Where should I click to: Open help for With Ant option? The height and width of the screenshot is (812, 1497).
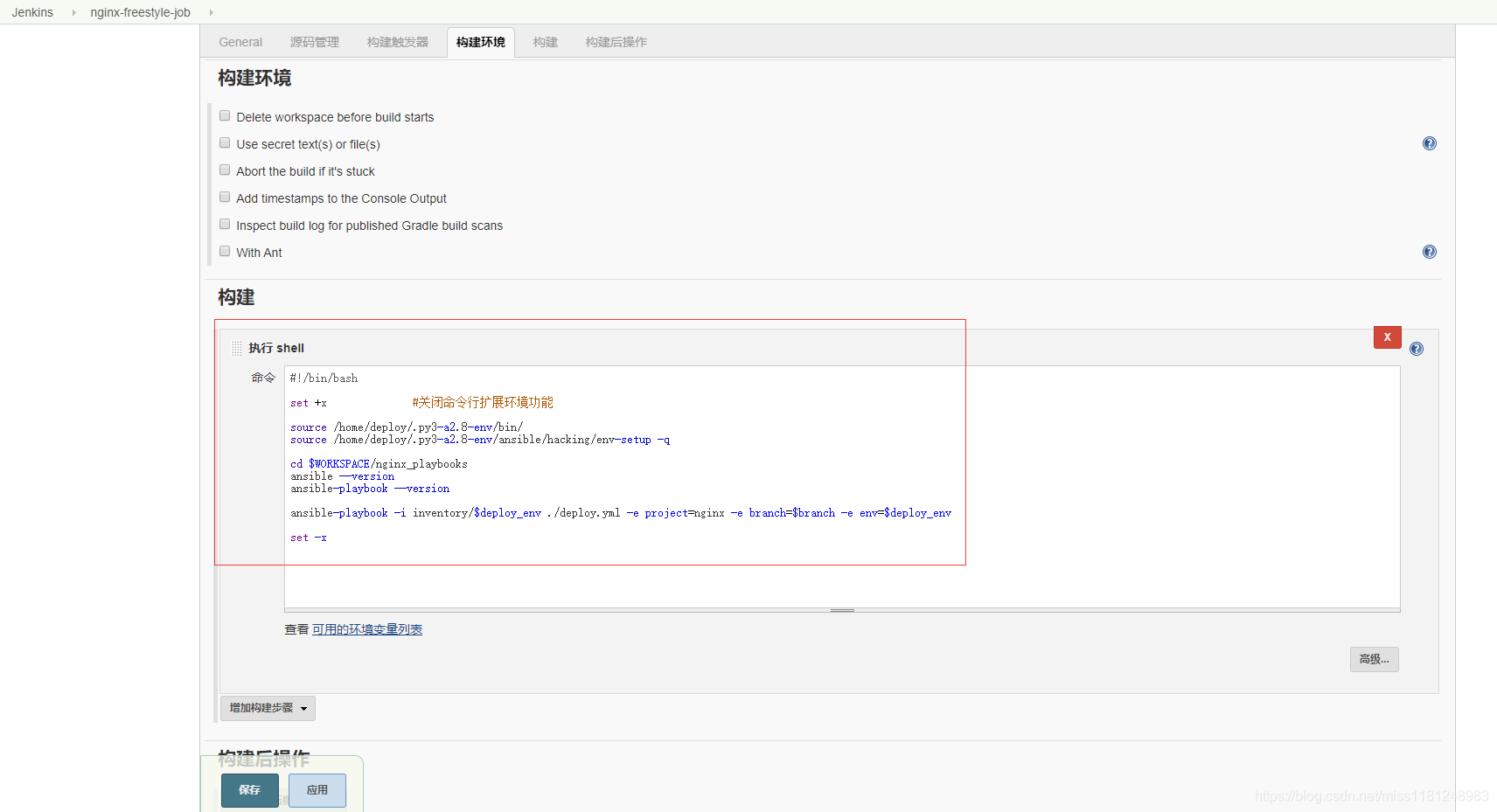point(1429,252)
